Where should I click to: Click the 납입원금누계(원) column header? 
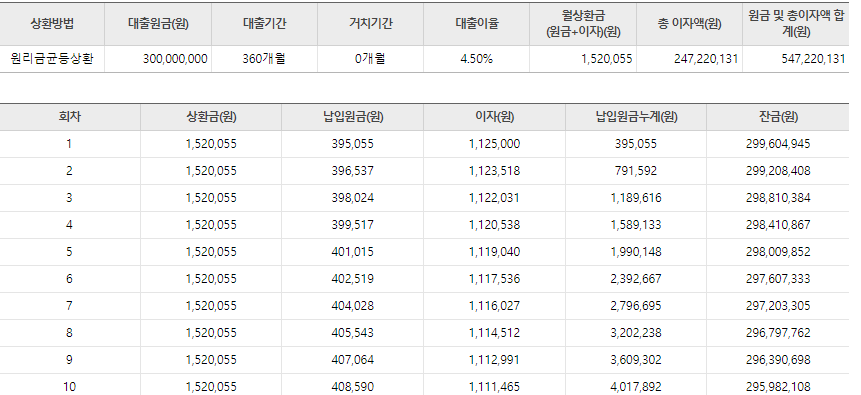pyautogui.click(x=637, y=116)
